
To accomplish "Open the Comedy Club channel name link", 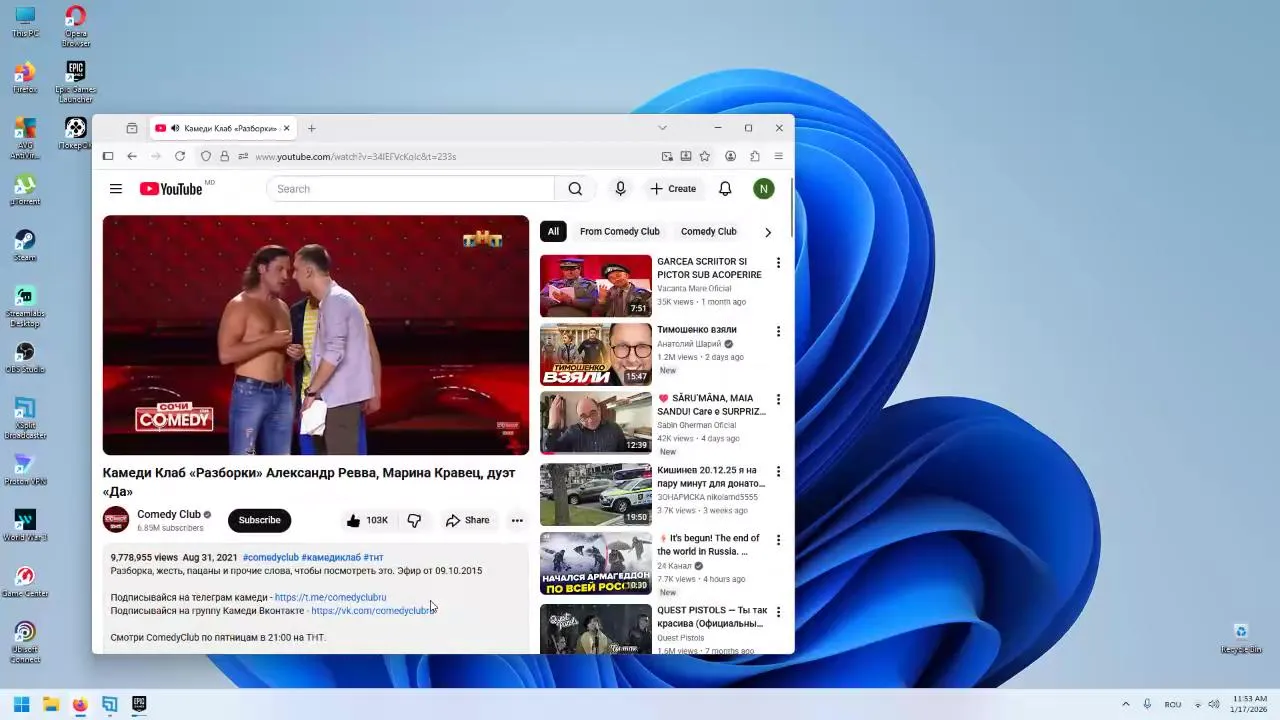I will coord(169,515).
